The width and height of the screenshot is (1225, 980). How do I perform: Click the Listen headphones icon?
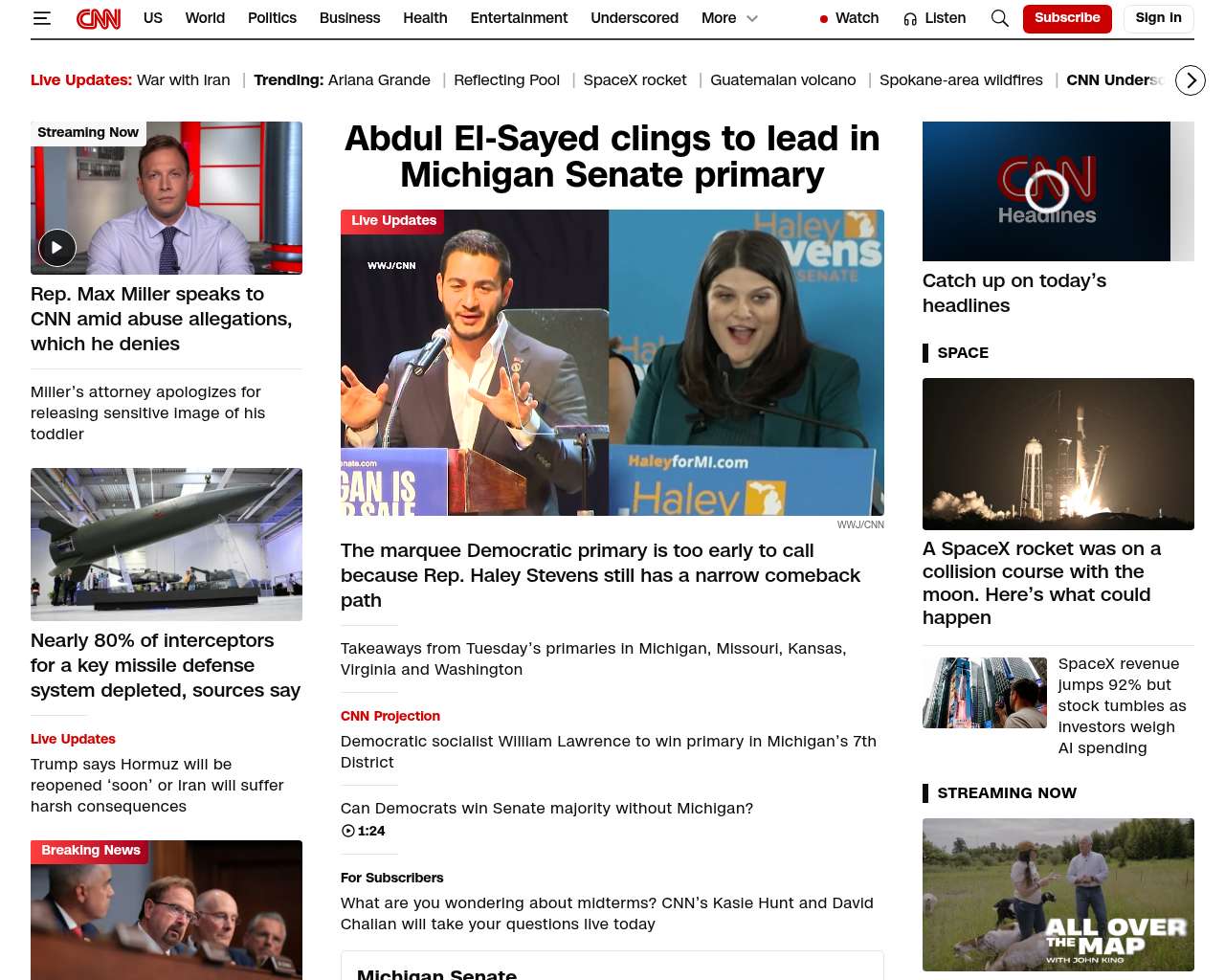pos(910,19)
